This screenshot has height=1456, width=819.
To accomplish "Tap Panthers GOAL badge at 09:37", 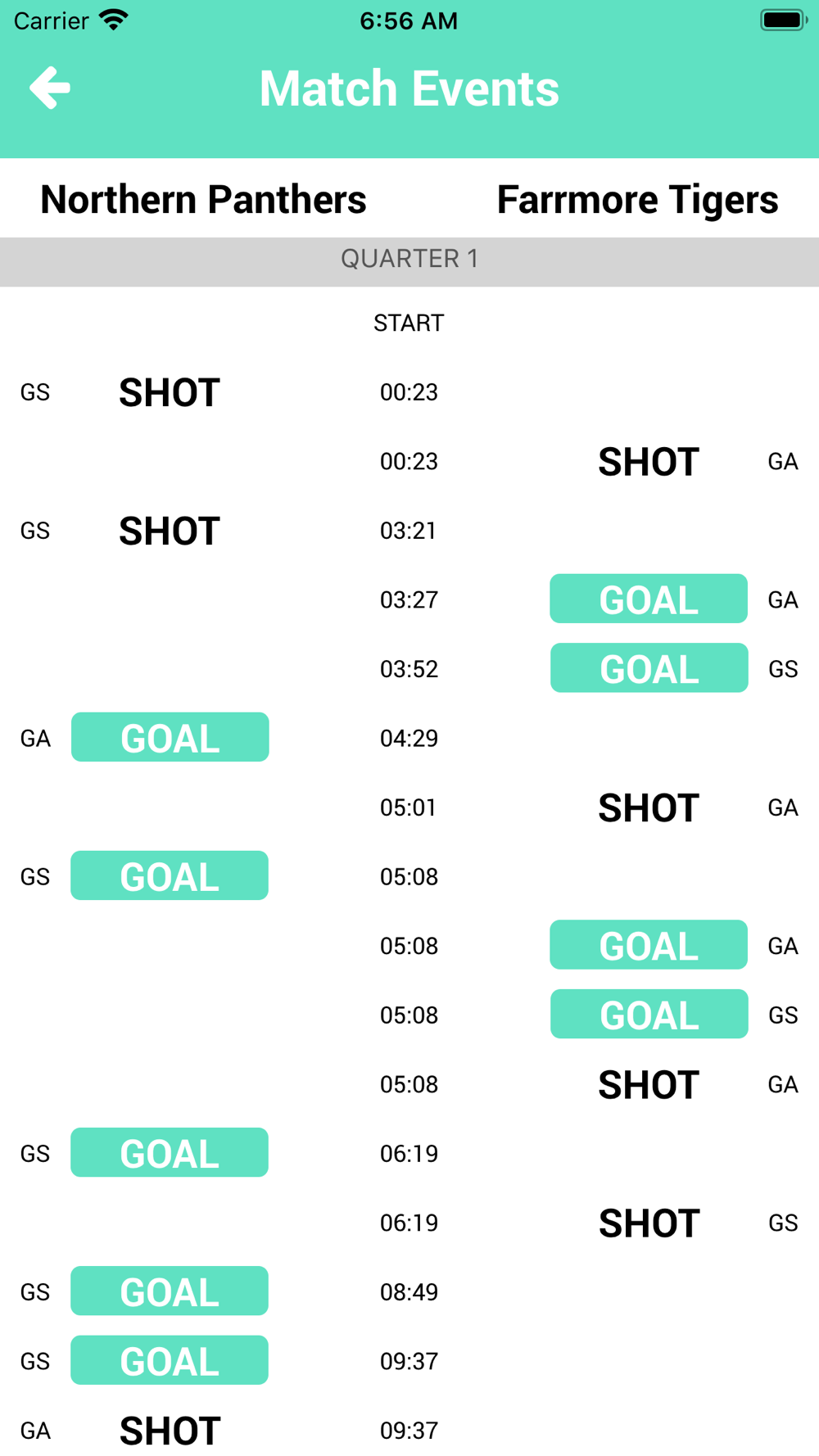I will pos(170,1361).
